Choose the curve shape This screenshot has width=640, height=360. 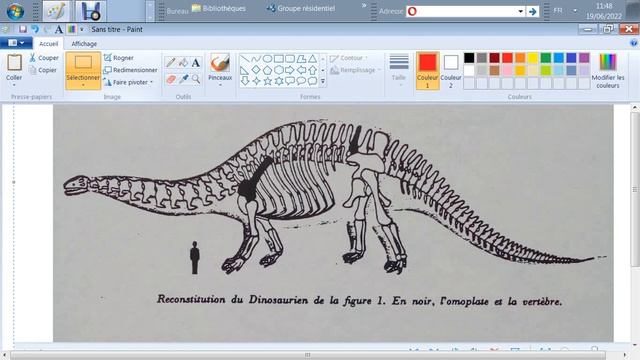click(x=256, y=59)
